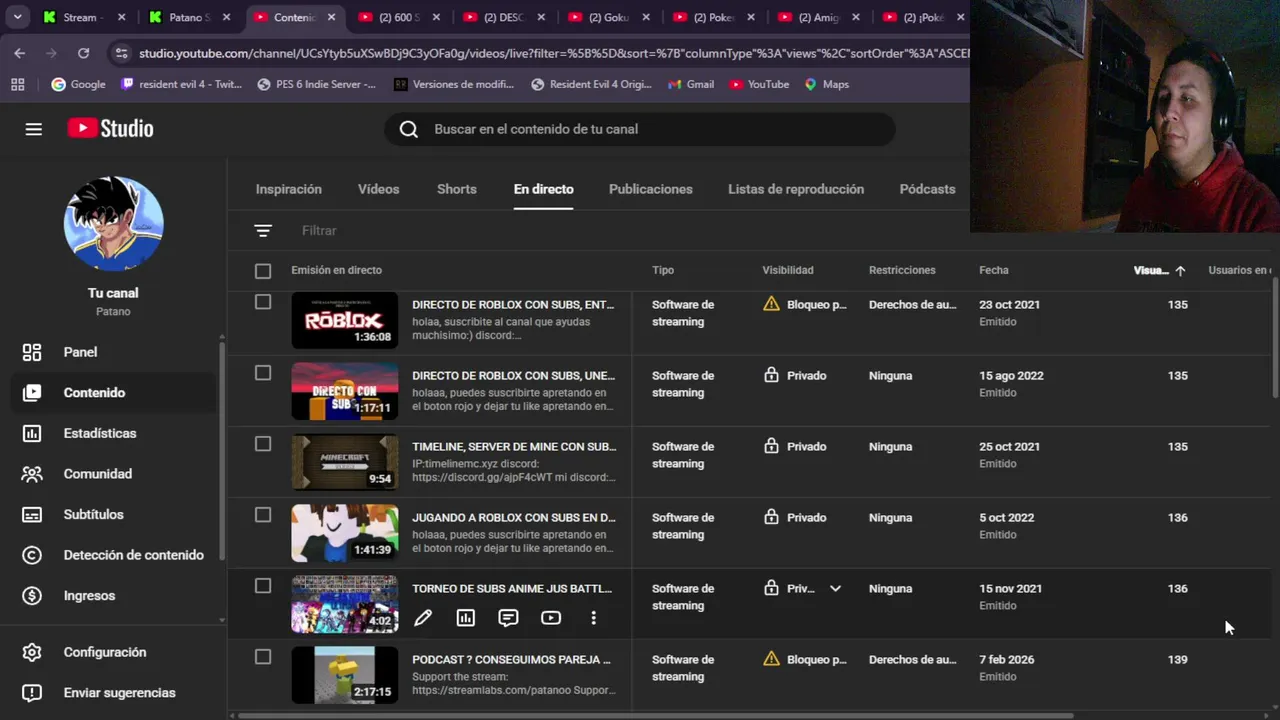Check the TIMELINE, SERVER DE MINE row
This screenshot has width=1280, height=720.
[x=263, y=444]
